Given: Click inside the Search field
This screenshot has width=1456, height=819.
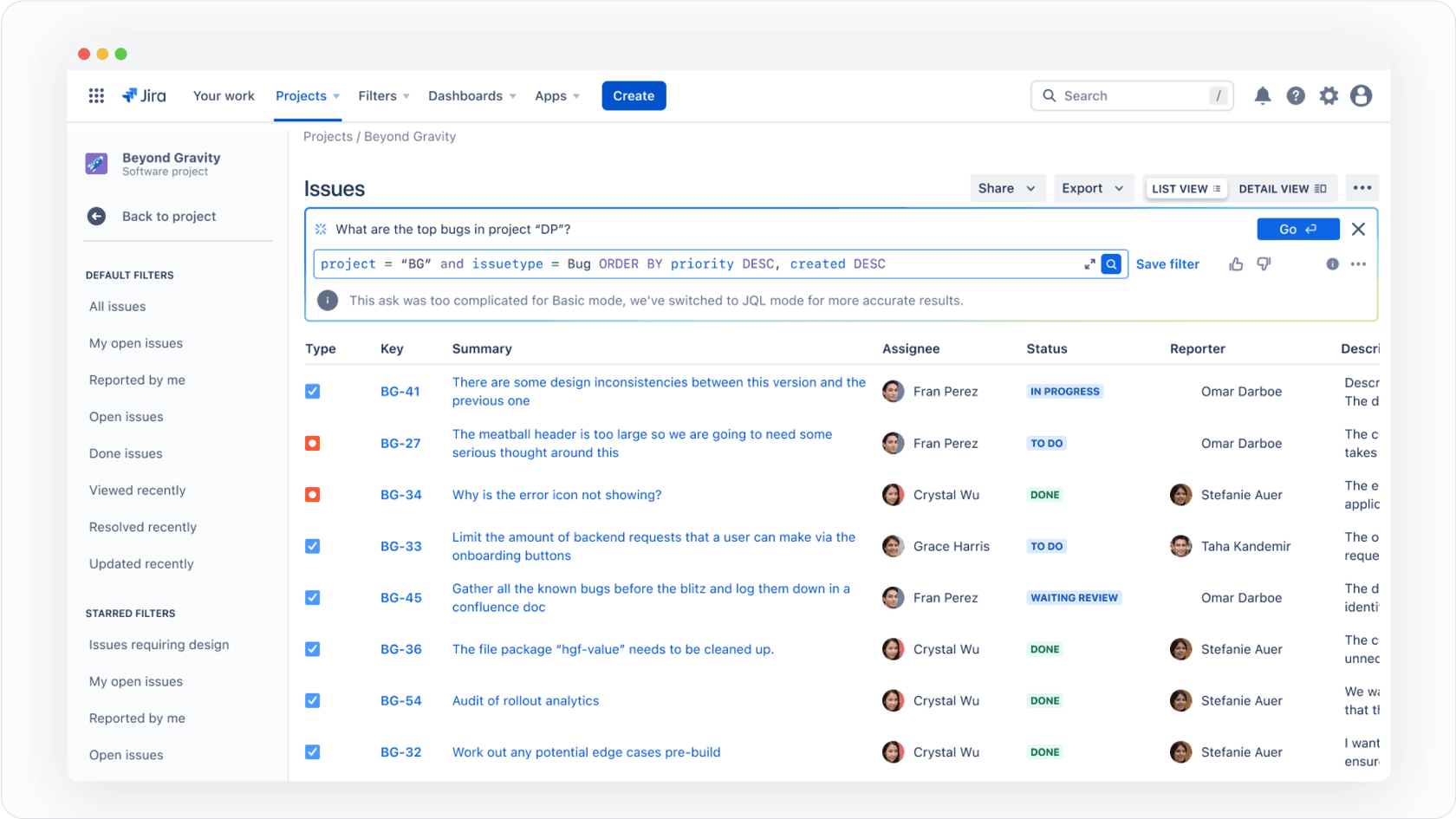Looking at the screenshot, I should (1127, 95).
